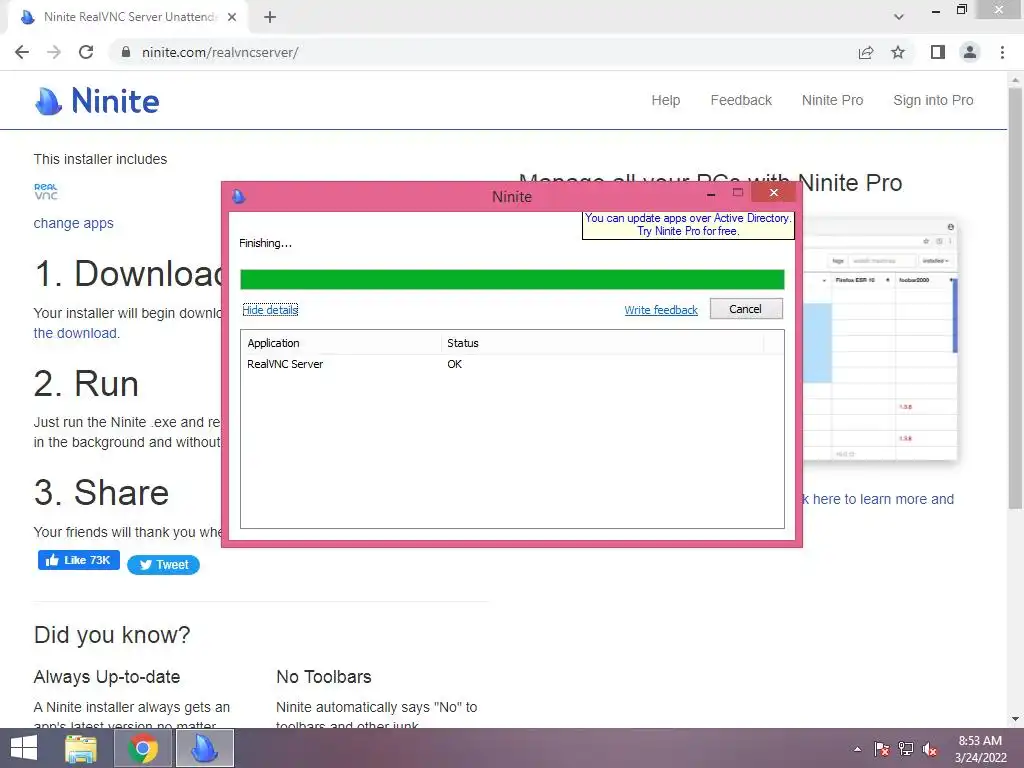Viewport: 1024px width, 768px height.
Task: Click the Tweet button
Action: coord(163,565)
